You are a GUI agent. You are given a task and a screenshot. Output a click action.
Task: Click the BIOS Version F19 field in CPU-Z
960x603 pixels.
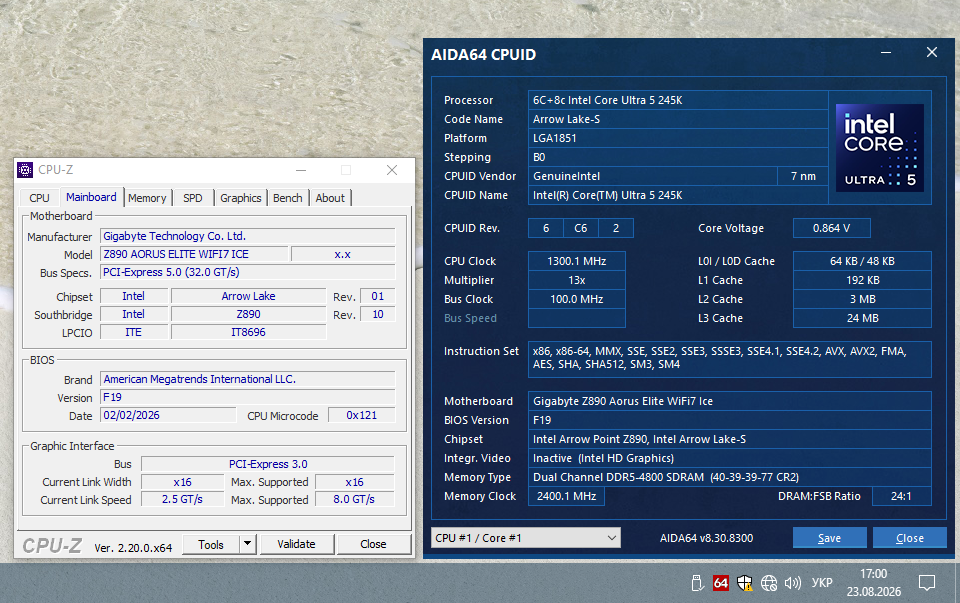(248, 397)
